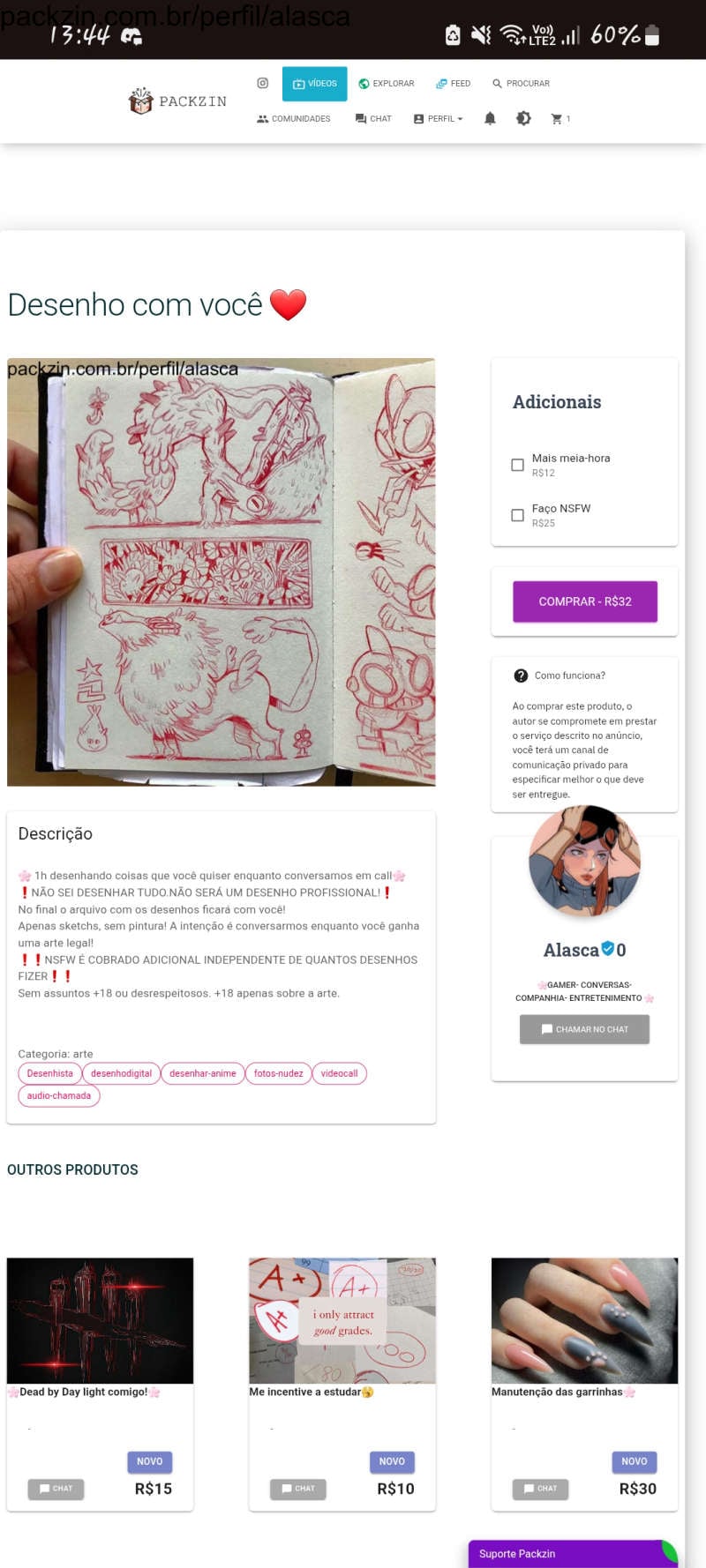The image size is (706, 1568).
Task: Click the 'Comprar - R$32' button
Action: coord(585,601)
